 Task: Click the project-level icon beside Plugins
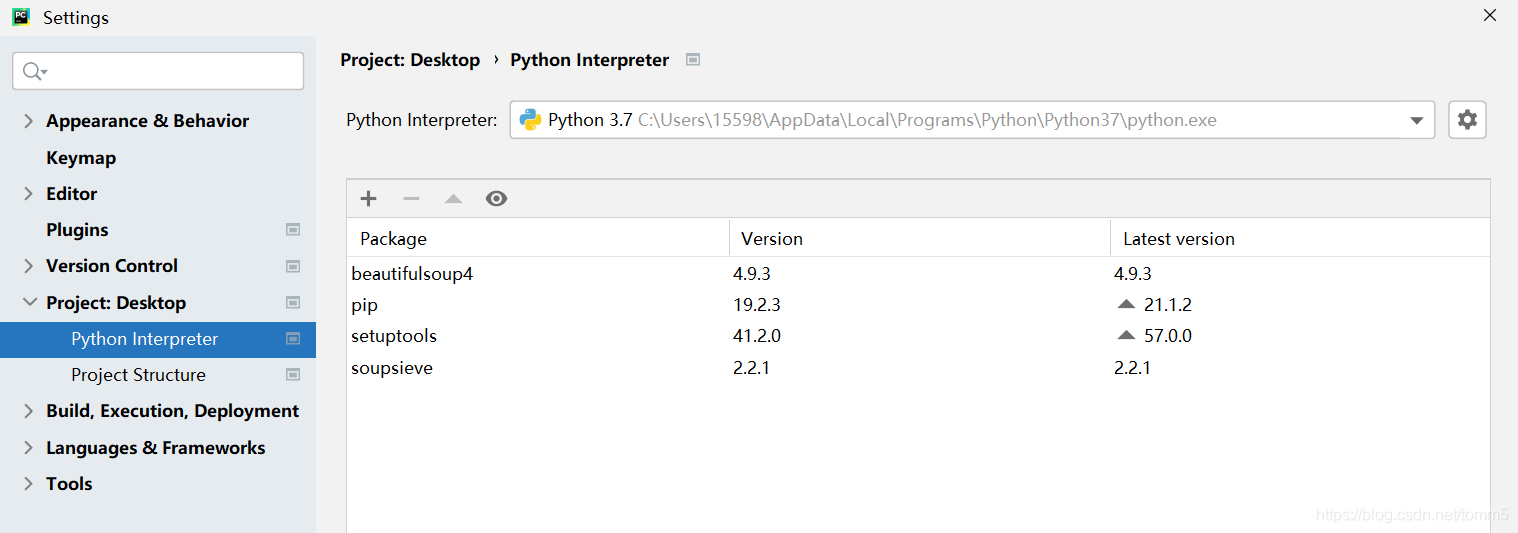tap(293, 230)
